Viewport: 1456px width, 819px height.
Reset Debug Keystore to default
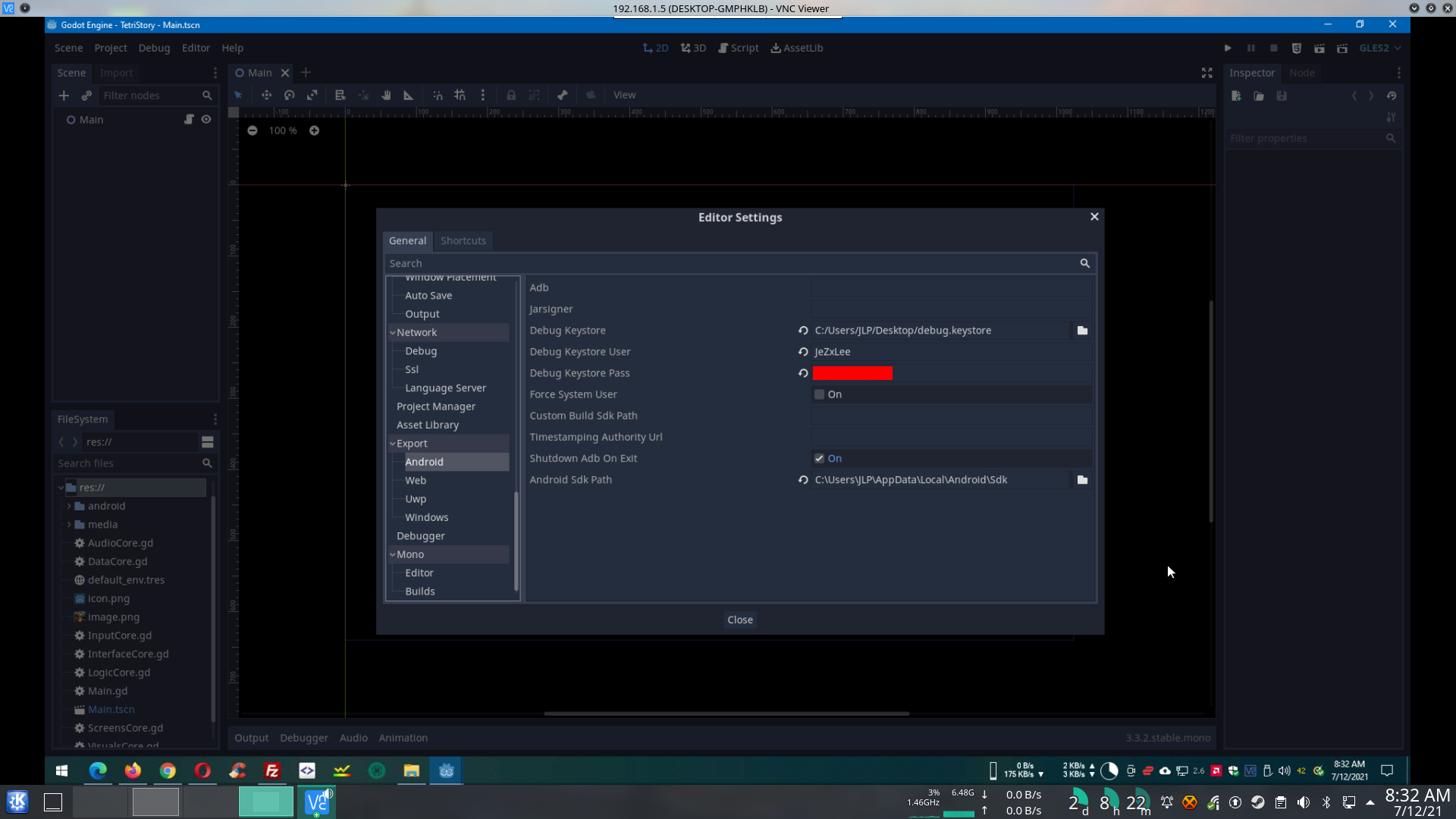pyautogui.click(x=803, y=331)
